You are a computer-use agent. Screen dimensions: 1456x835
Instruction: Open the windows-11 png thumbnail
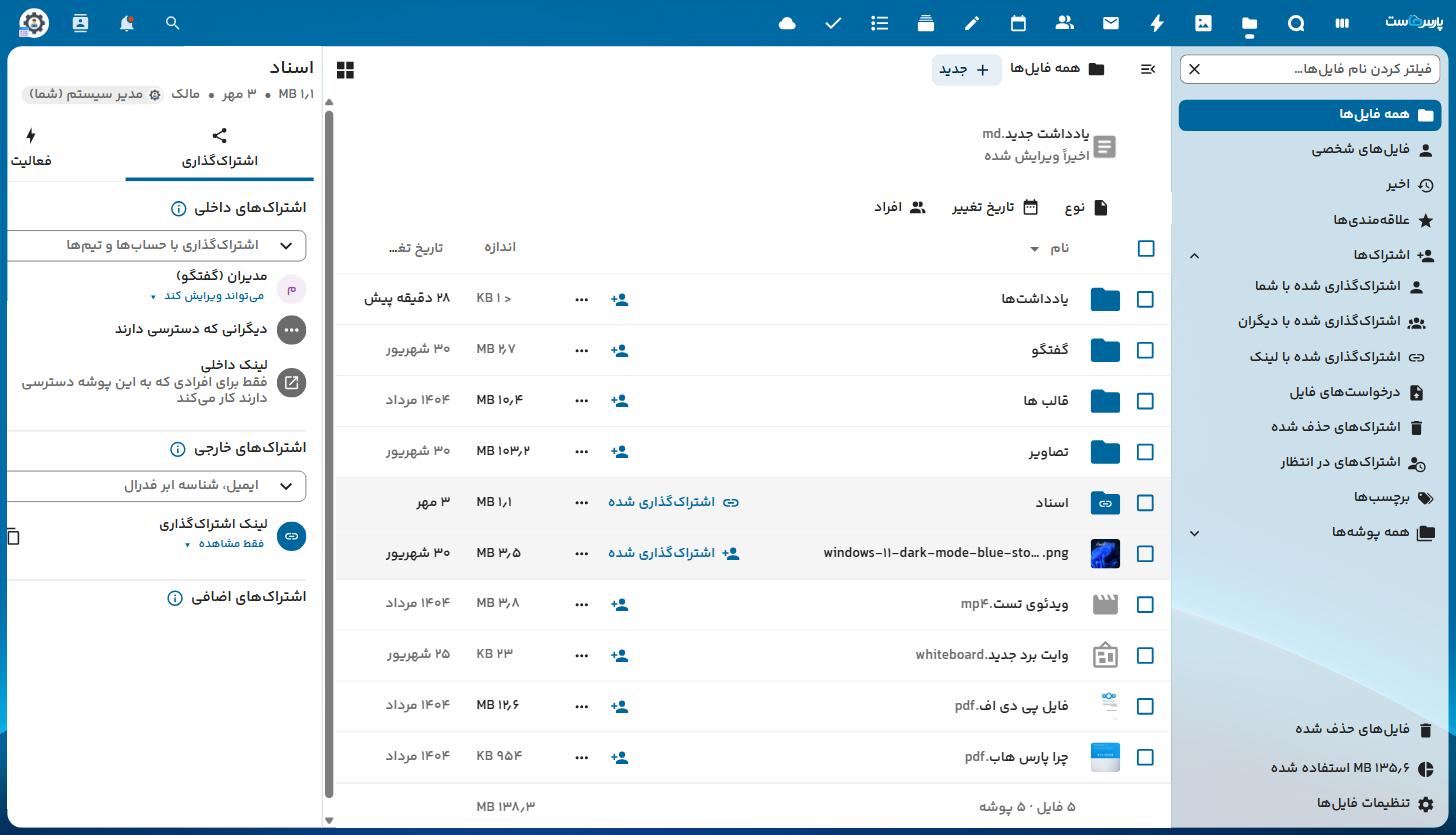coord(1105,553)
